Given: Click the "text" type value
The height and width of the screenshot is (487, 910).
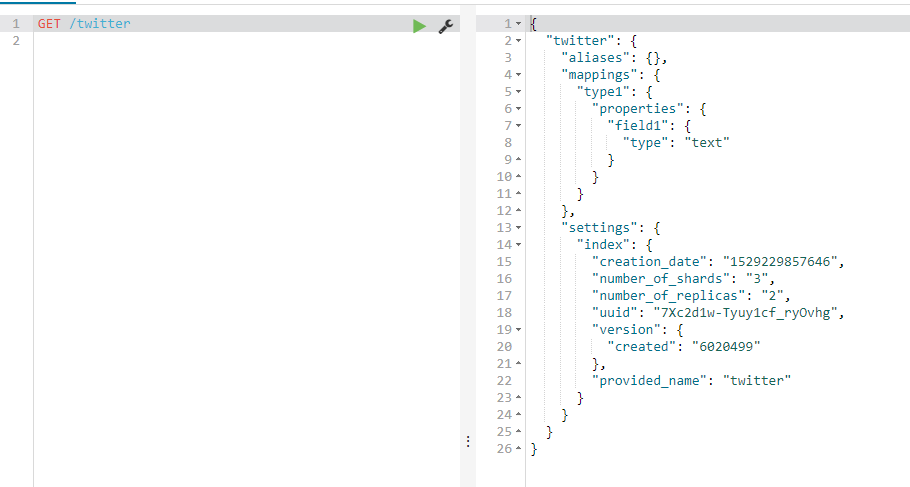Looking at the screenshot, I should click(707, 143).
